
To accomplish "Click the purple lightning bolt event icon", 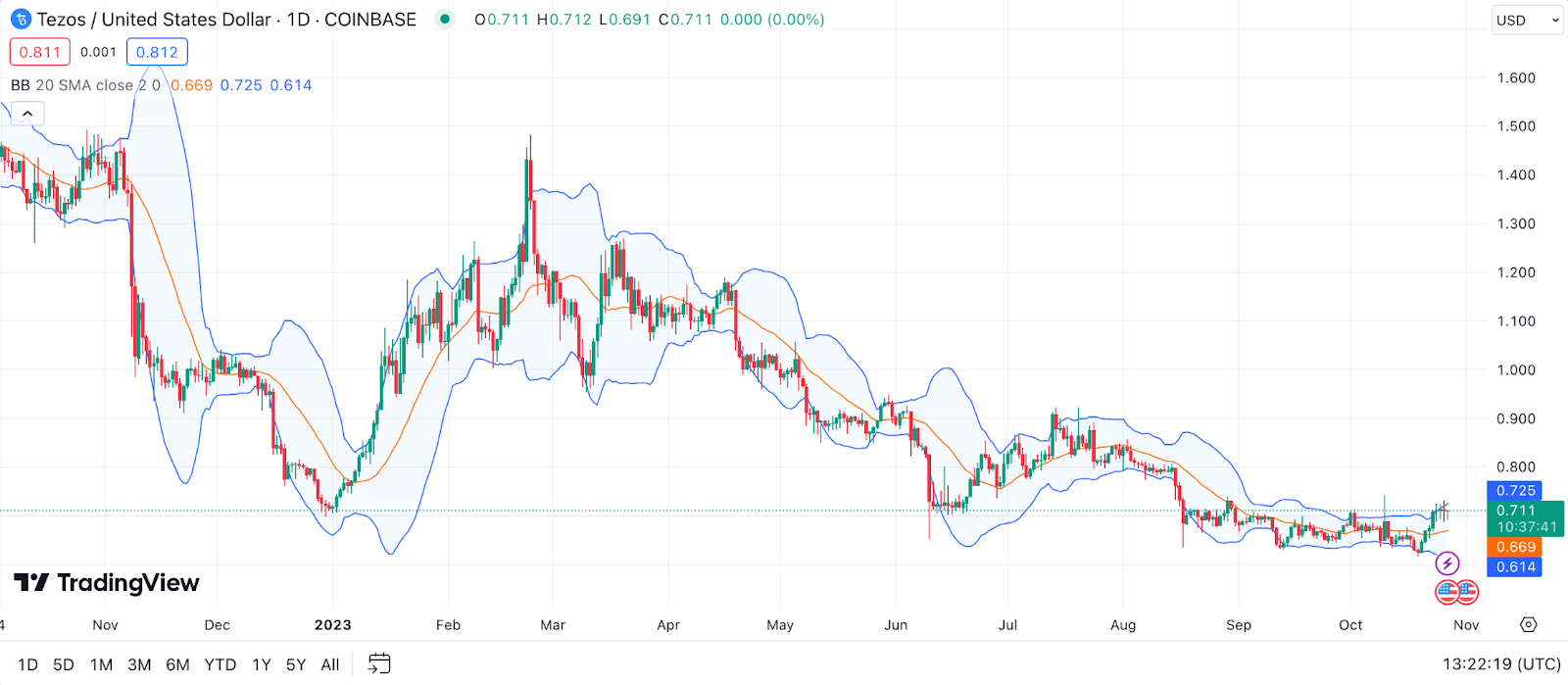I will click(1447, 563).
